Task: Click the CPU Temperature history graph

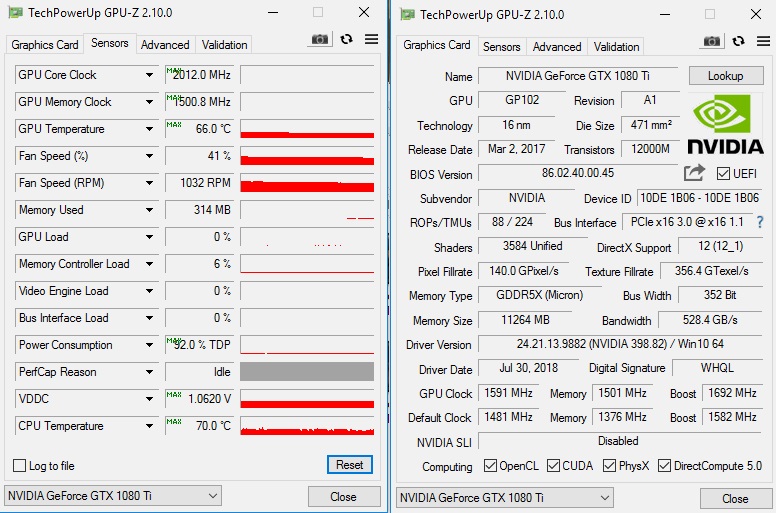Action: [x=307, y=426]
